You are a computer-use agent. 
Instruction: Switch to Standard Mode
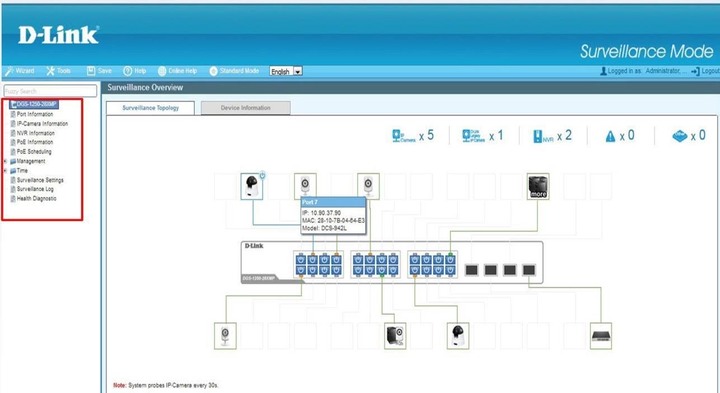pos(234,71)
